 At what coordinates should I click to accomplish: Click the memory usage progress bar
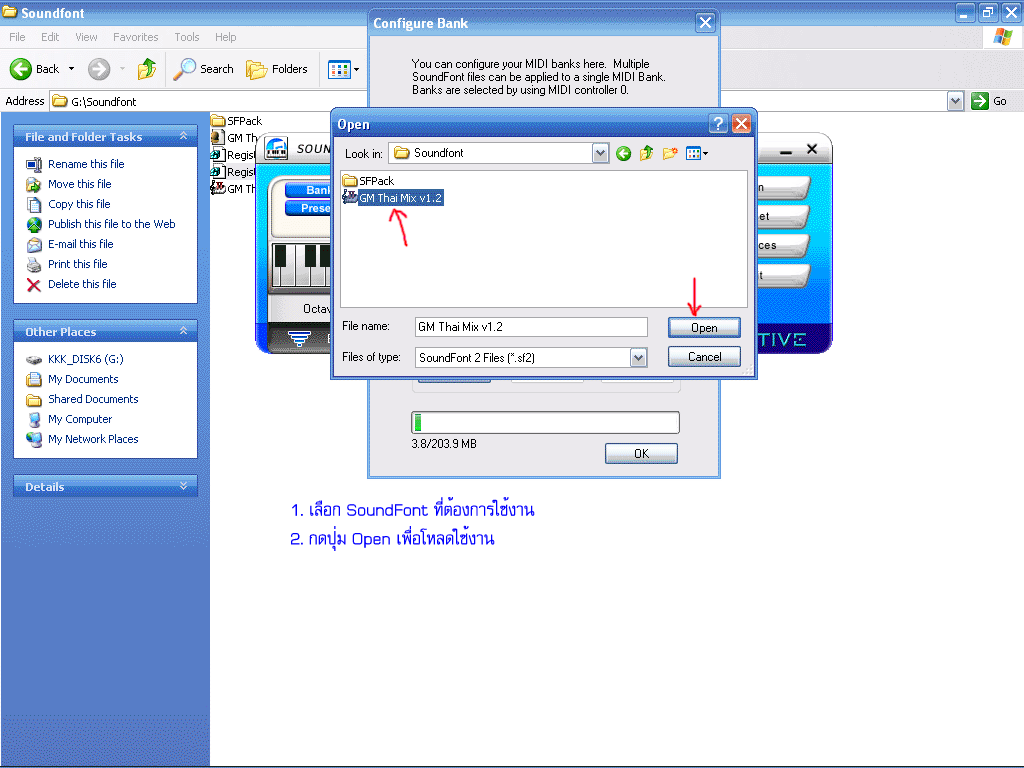click(x=545, y=423)
